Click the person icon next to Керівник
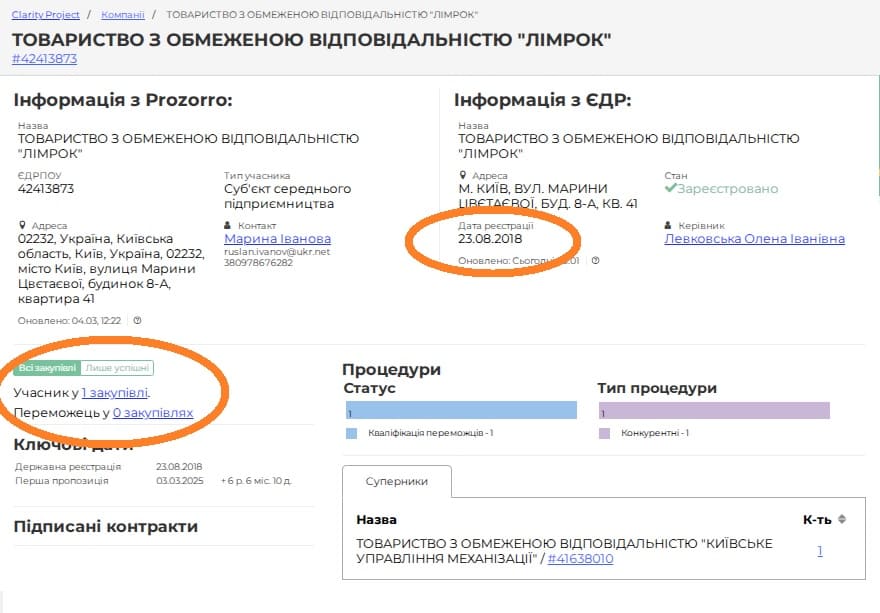This screenshot has width=880, height=613. [x=669, y=226]
